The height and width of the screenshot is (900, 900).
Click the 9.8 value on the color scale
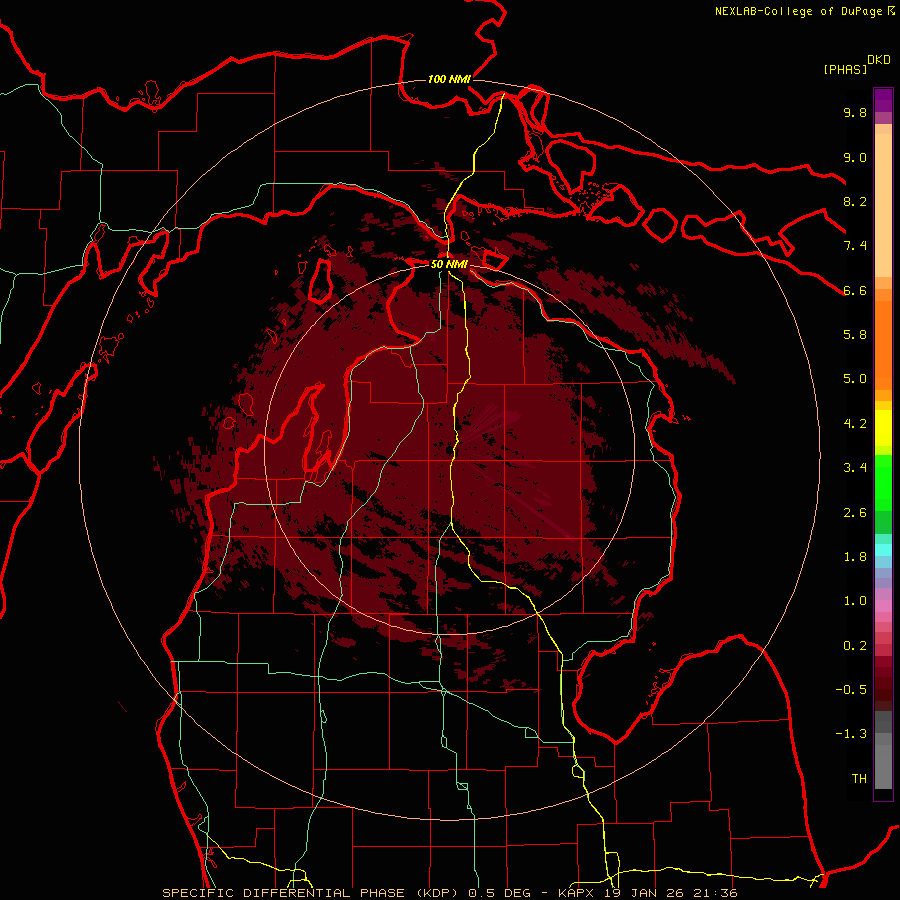point(855,112)
